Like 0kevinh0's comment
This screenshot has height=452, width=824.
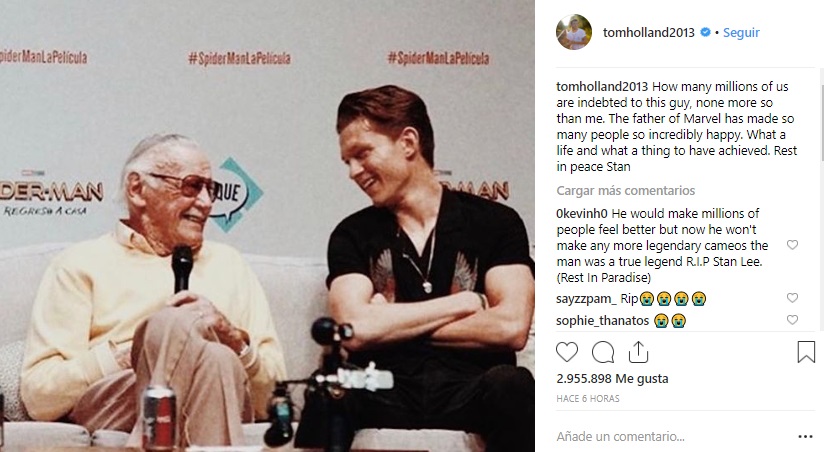pyautogui.click(x=792, y=245)
